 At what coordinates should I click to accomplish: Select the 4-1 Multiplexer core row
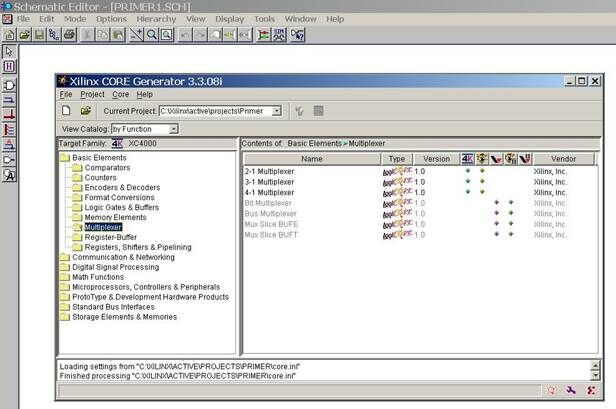[420, 193]
